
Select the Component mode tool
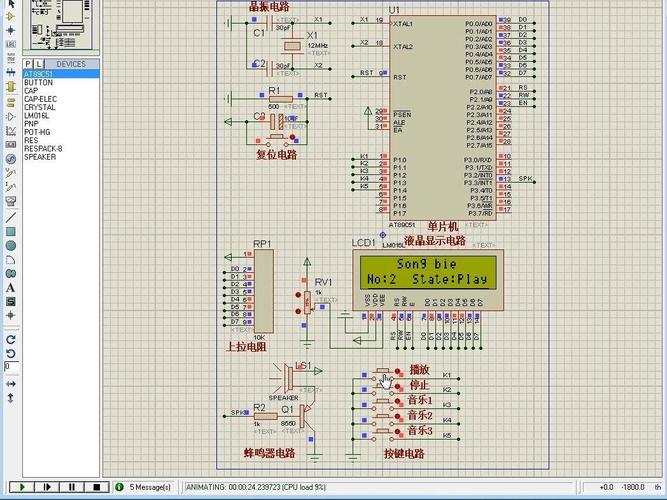pyautogui.click(x=10, y=15)
